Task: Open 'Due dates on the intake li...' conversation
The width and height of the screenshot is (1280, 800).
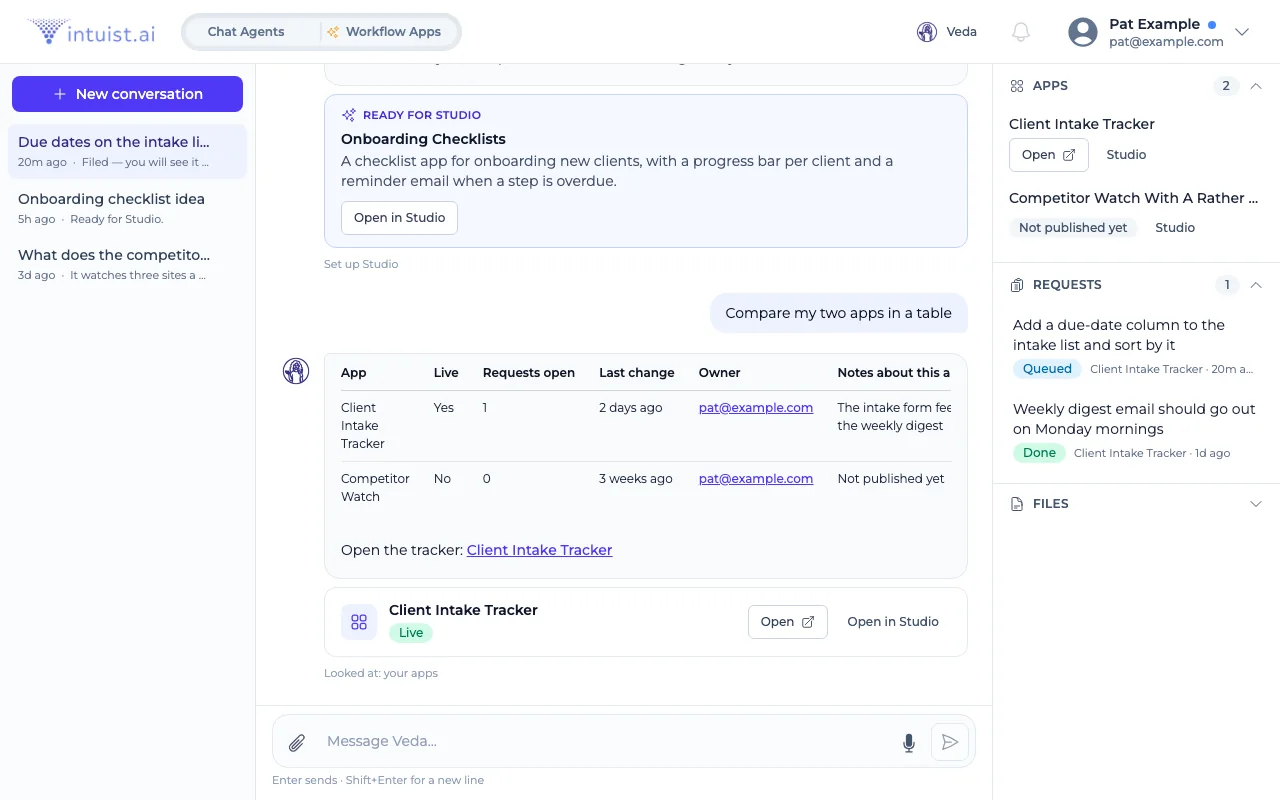Action: pyautogui.click(x=127, y=151)
